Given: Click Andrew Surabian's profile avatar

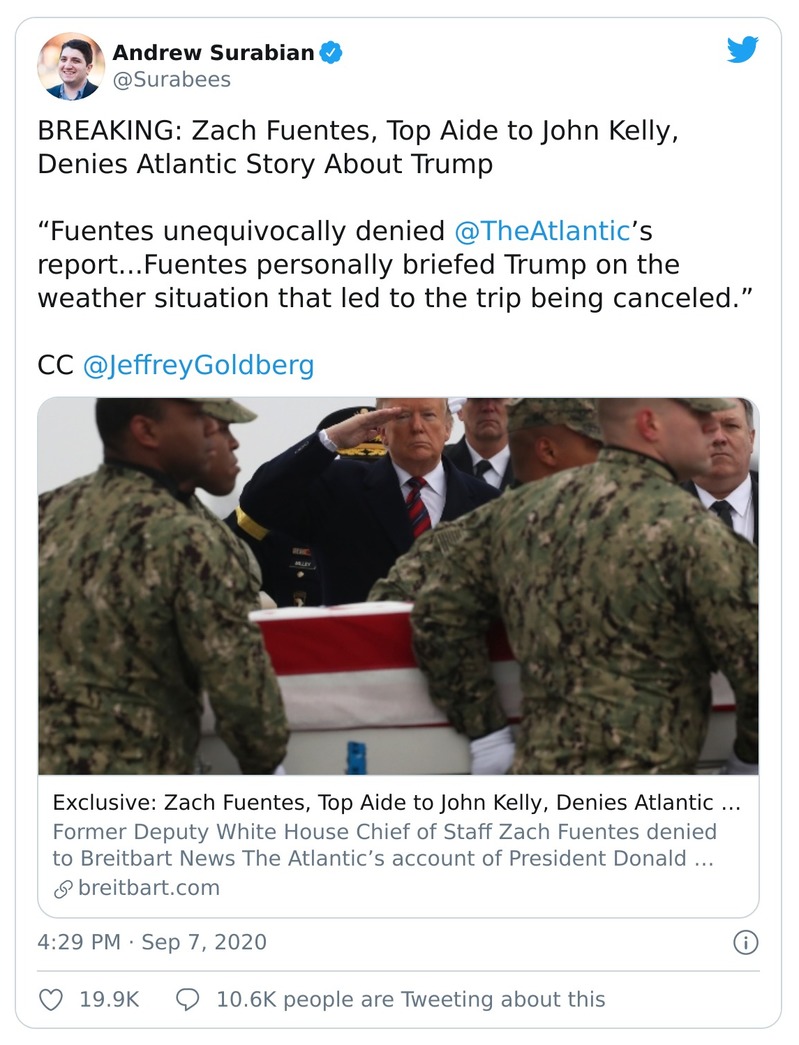Looking at the screenshot, I should (x=70, y=64).
